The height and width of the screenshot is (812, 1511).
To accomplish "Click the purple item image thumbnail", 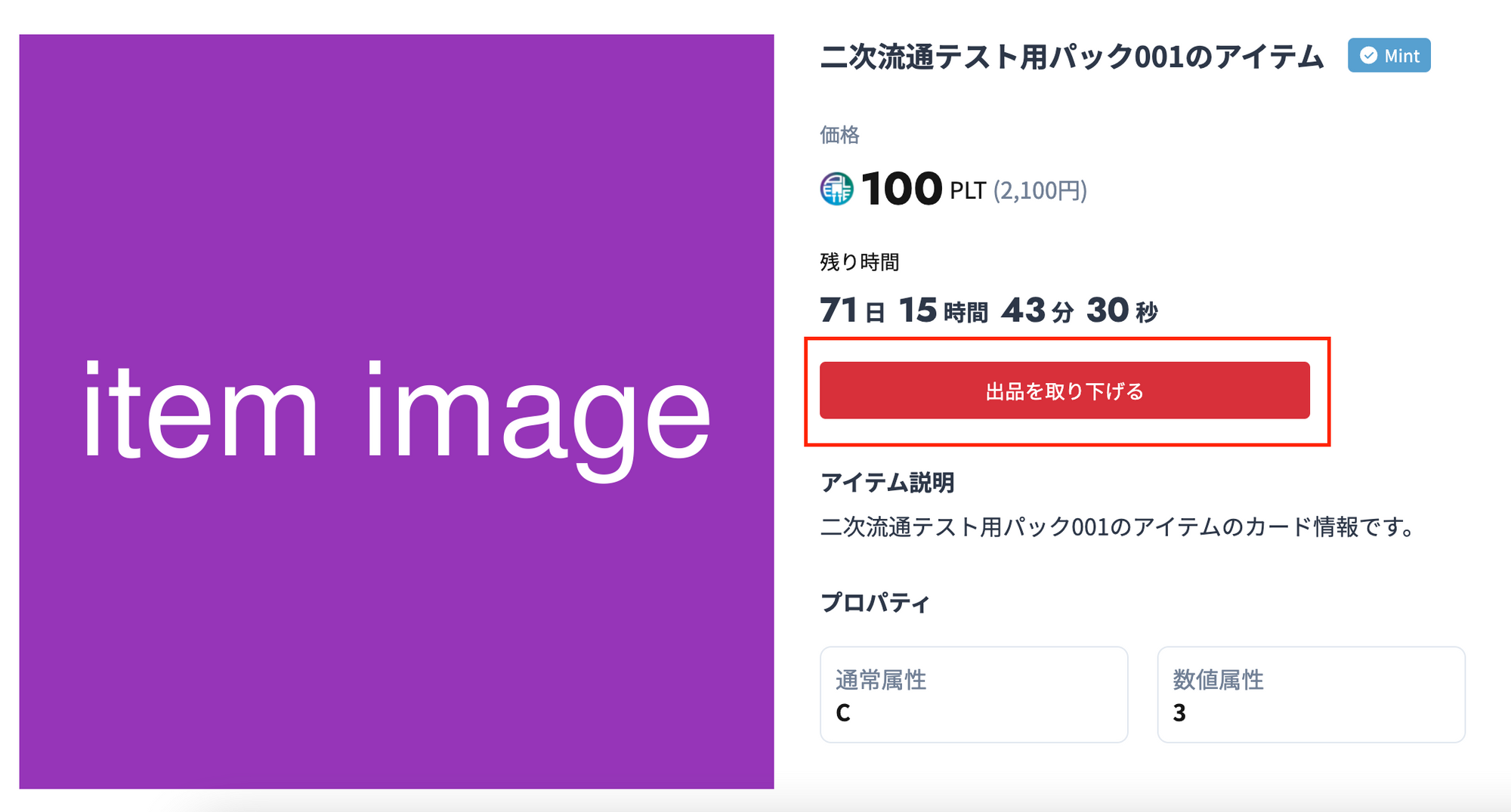I will 396,411.
